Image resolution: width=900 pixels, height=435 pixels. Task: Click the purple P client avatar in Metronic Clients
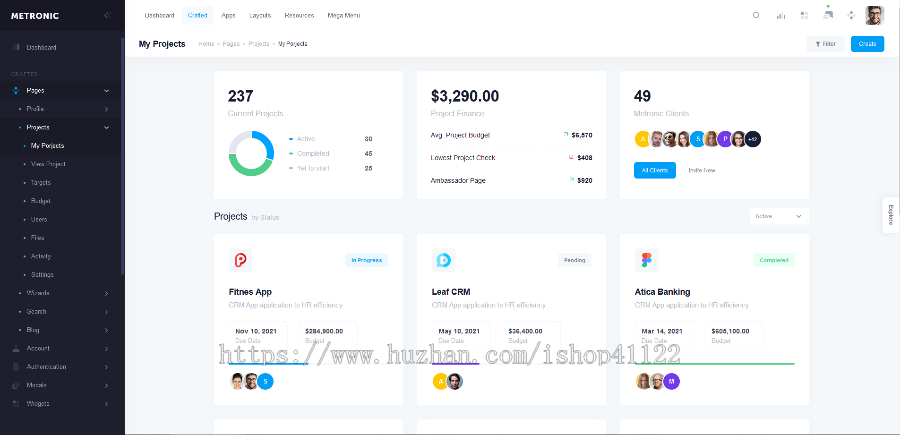click(725, 139)
